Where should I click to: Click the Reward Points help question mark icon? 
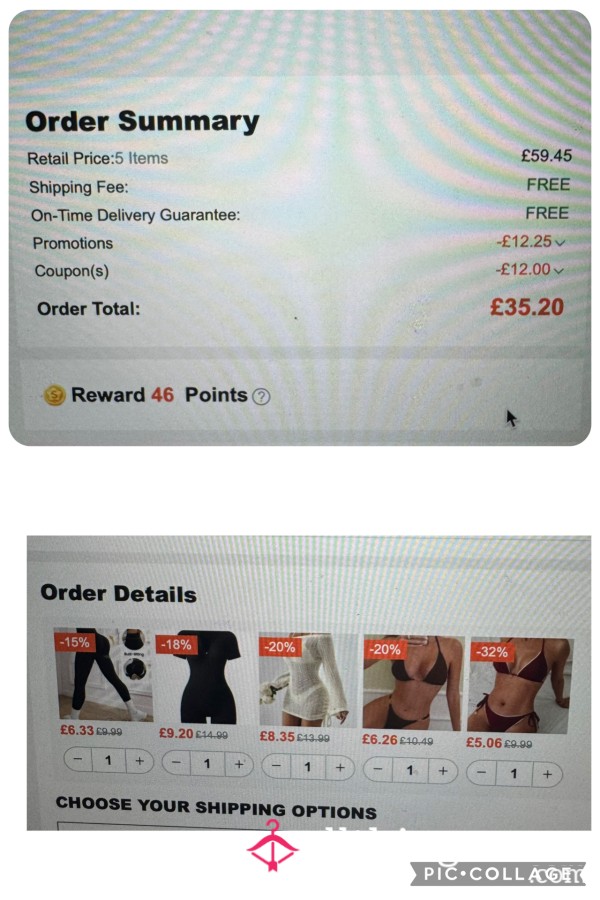[261, 397]
